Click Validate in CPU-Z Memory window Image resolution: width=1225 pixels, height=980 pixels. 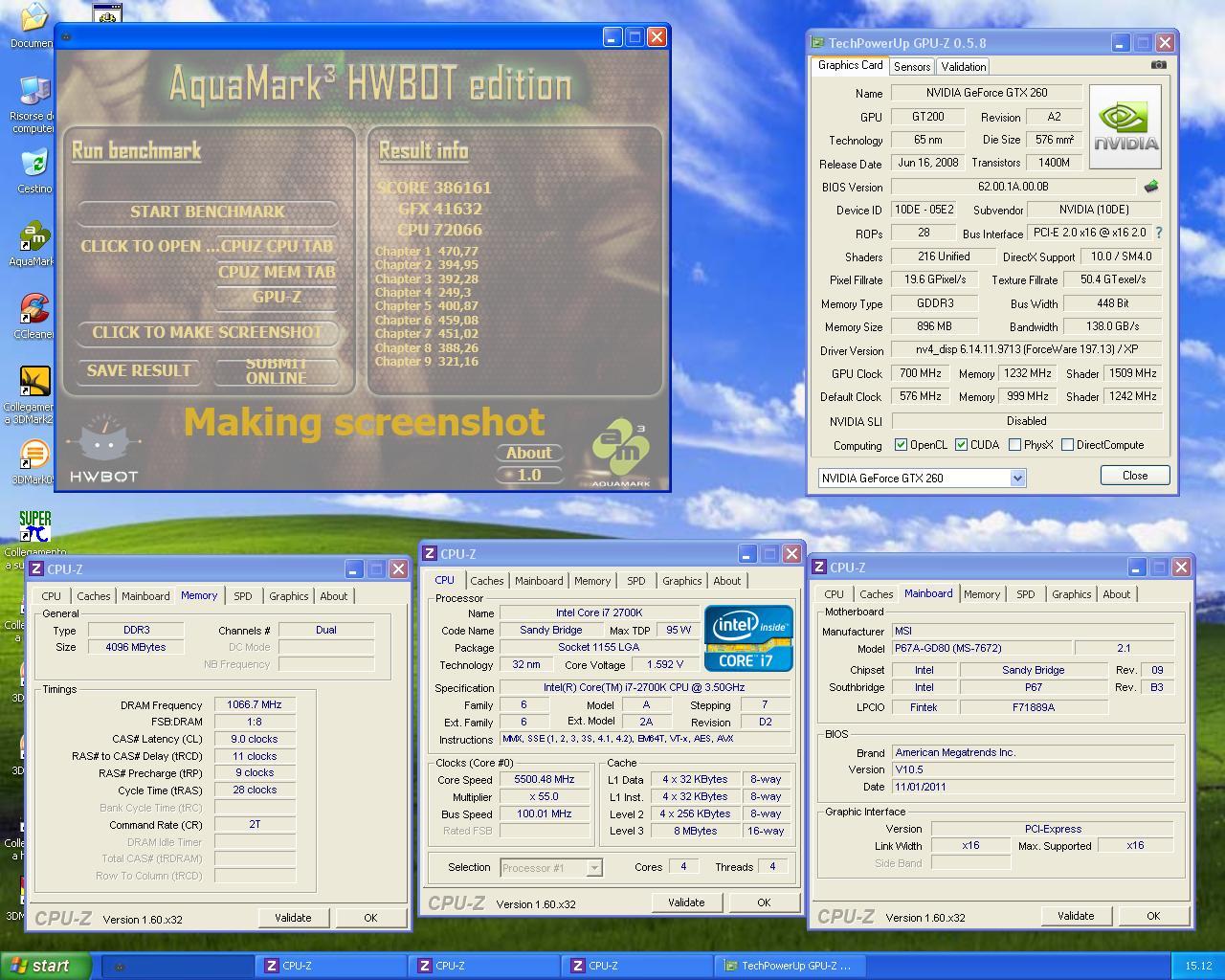tap(293, 918)
